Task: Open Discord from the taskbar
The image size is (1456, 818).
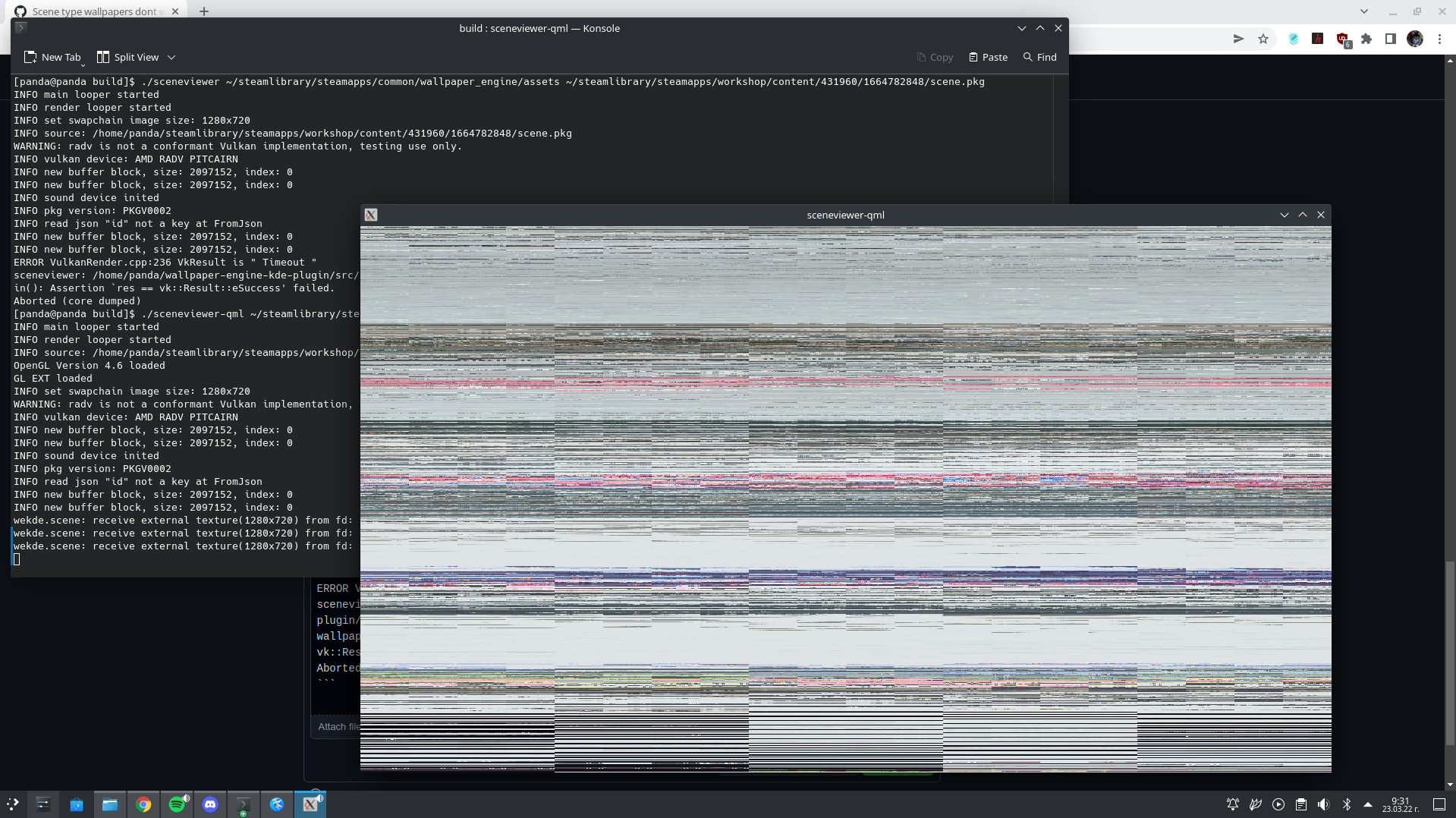Action: pyautogui.click(x=210, y=805)
